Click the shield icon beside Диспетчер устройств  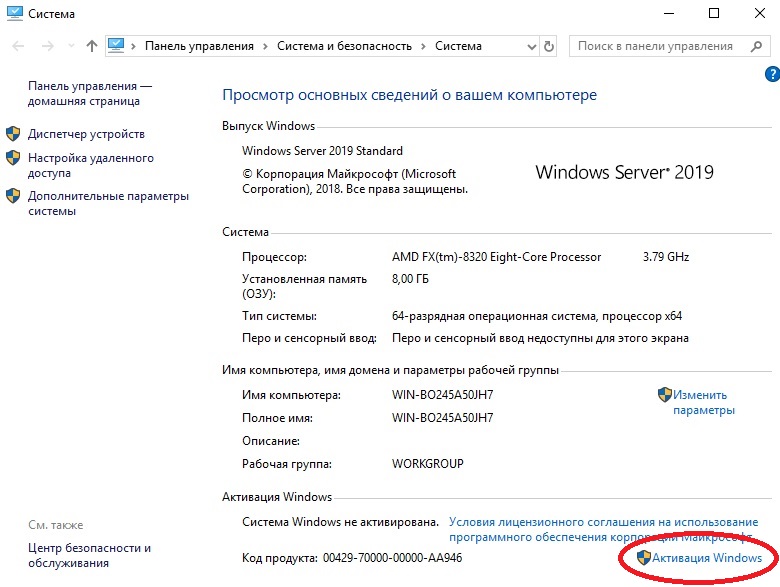click(14, 134)
